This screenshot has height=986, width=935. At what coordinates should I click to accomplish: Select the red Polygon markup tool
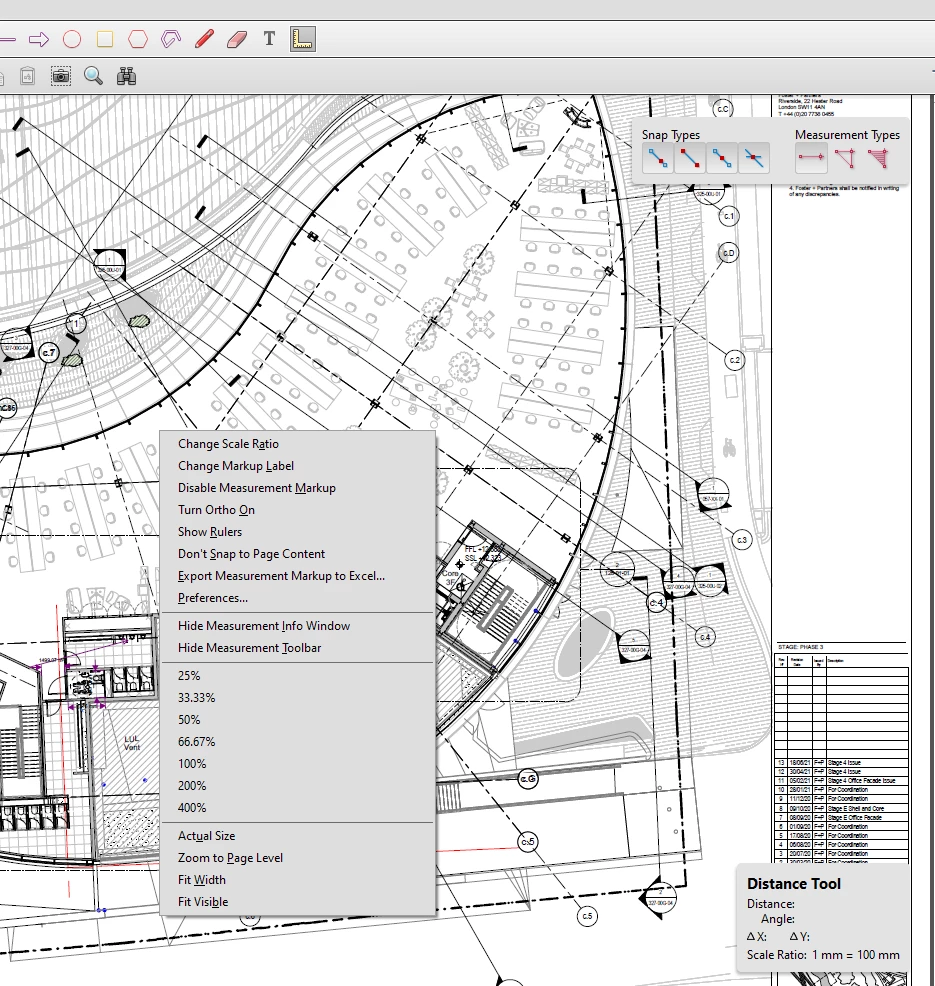pyautogui.click(x=138, y=40)
